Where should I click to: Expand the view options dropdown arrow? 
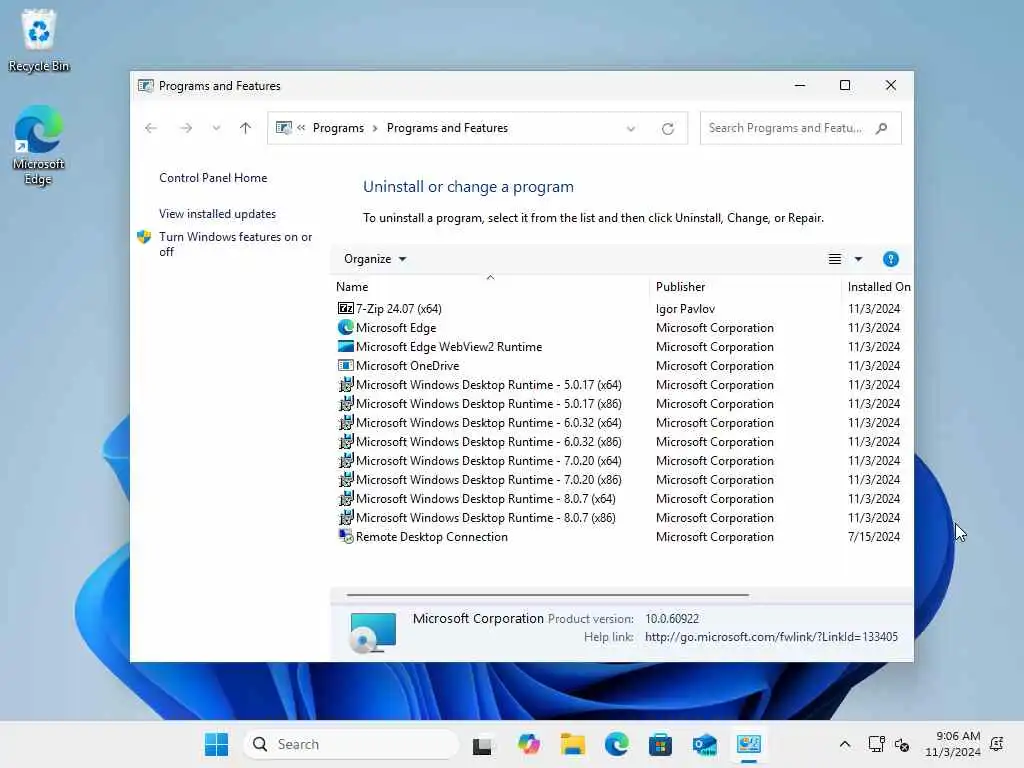858,259
